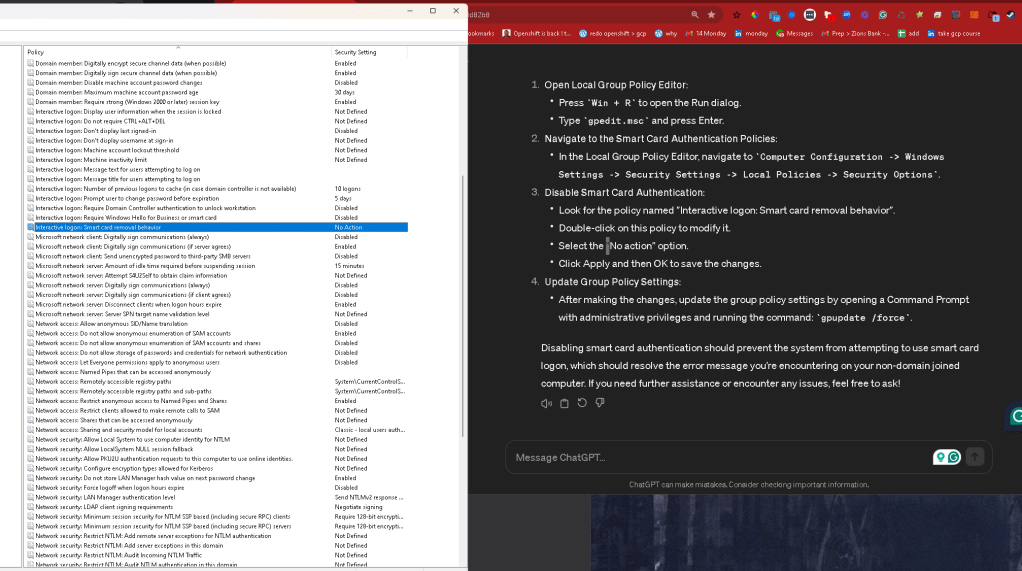Click the '15 minutes' security setting value
The image size is (1022, 571).
[x=349, y=266]
